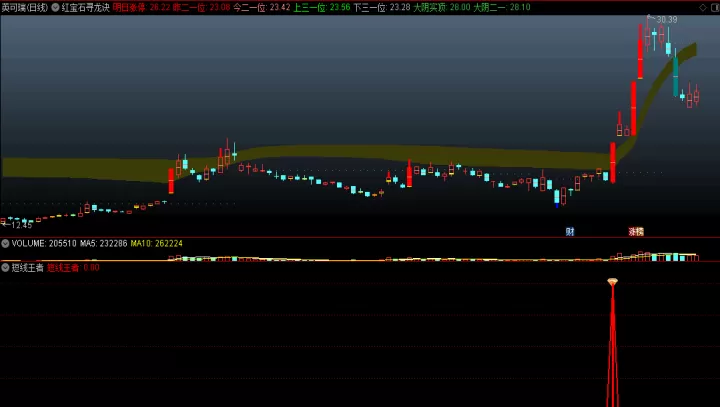Select the 30.39 high price label
Screen dimensions: 720x407
tap(667, 20)
